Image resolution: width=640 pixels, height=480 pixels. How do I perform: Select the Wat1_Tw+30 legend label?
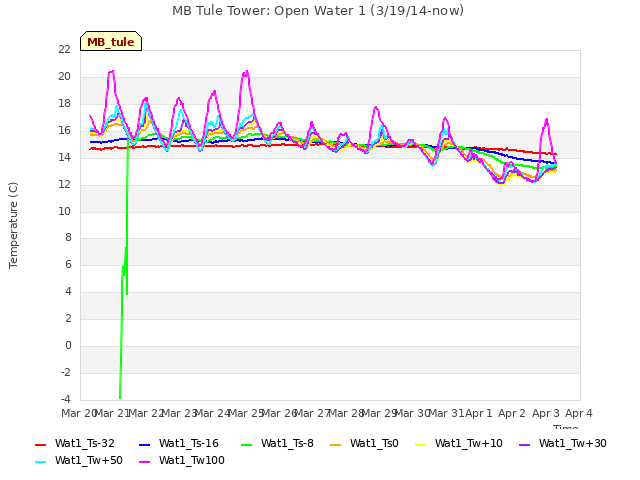[x=573, y=444]
